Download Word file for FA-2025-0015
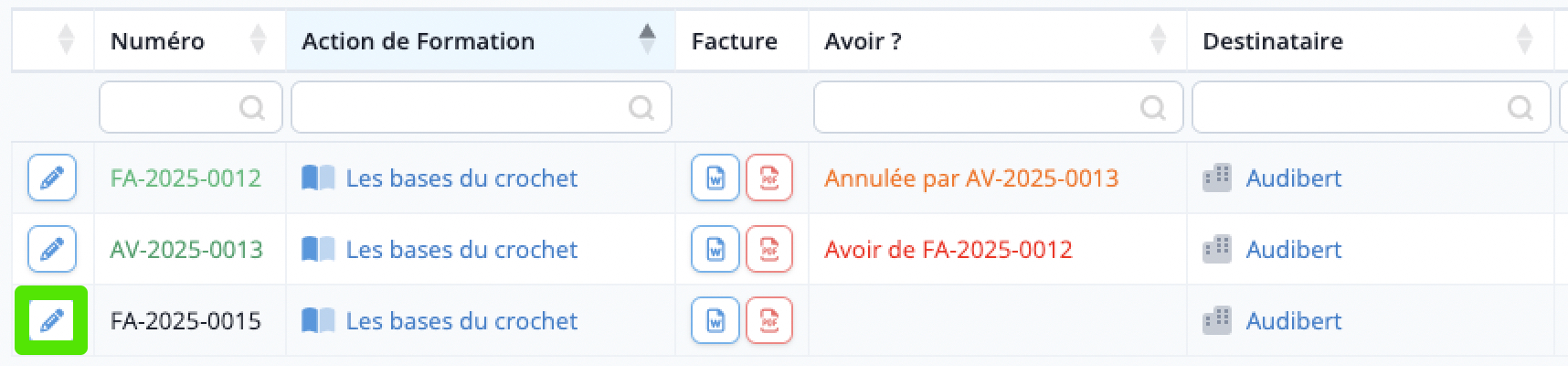1568x366 pixels. [x=715, y=320]
